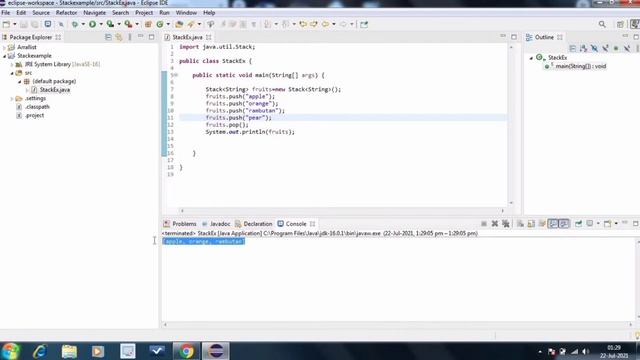
Task: Toggle Hide Static Members in Outline
Action: pyautogui.click(x=605, y=49)
